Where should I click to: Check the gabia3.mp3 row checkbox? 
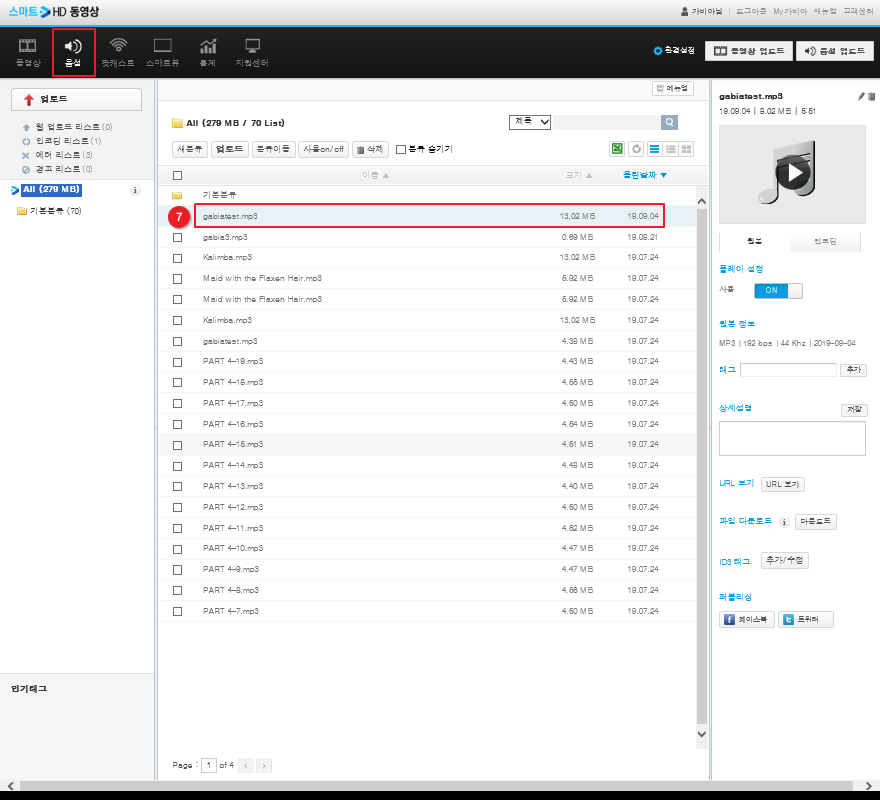[177, 237]
